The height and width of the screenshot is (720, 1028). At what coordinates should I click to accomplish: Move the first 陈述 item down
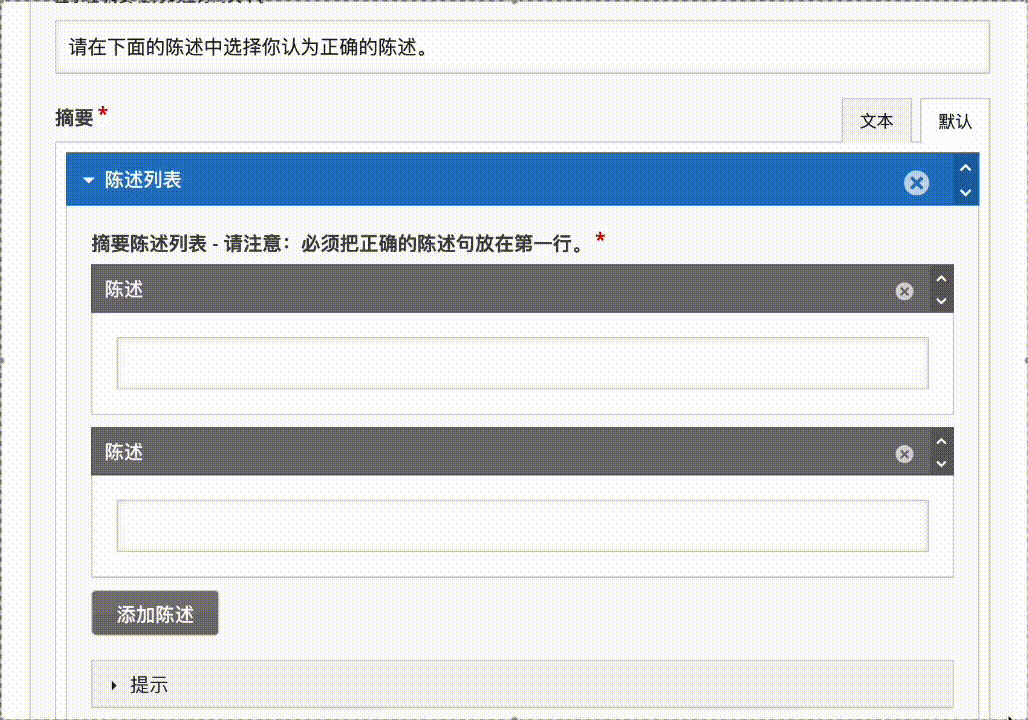tap(940, 301)
